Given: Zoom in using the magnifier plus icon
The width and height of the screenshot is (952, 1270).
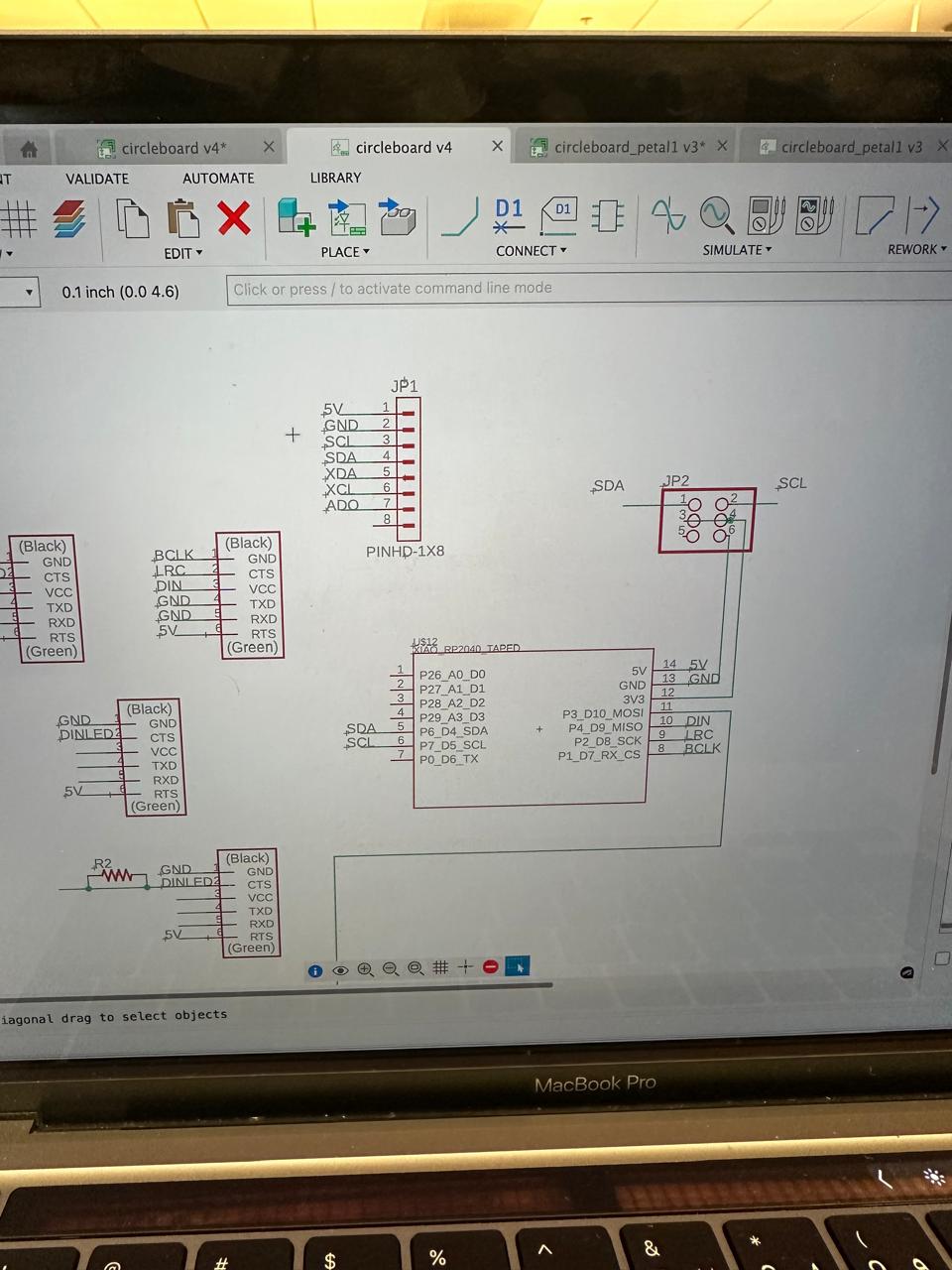Looking at the screenshot, I should (x=366, y=968).
